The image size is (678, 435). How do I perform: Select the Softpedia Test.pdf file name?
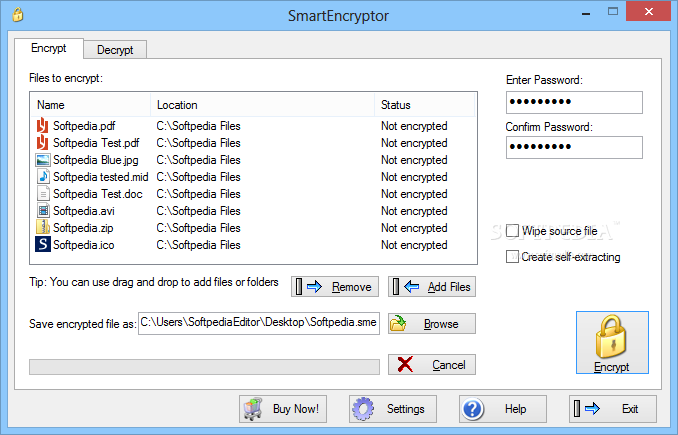[x=96, y=143]
